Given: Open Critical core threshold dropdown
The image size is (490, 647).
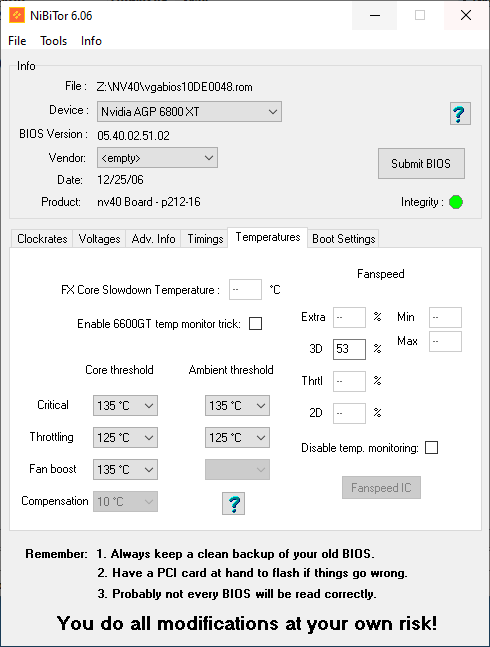Looking at the screenshot, I should click(x=125, y=405).
